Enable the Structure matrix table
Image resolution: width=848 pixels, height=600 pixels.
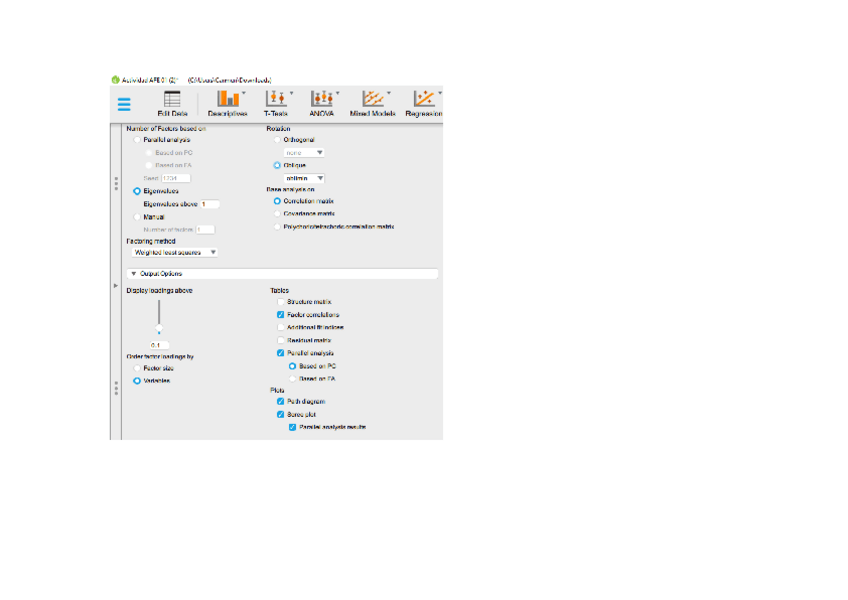281,302
